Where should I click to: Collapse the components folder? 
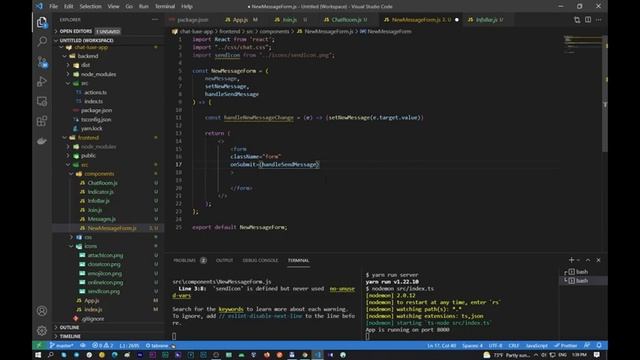tap(99, 174)
